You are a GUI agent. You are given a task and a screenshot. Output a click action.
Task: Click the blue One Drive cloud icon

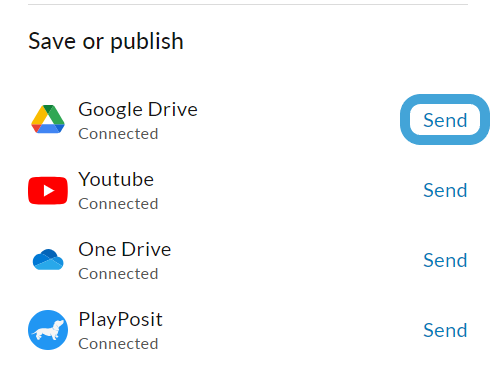pos(48,259)
